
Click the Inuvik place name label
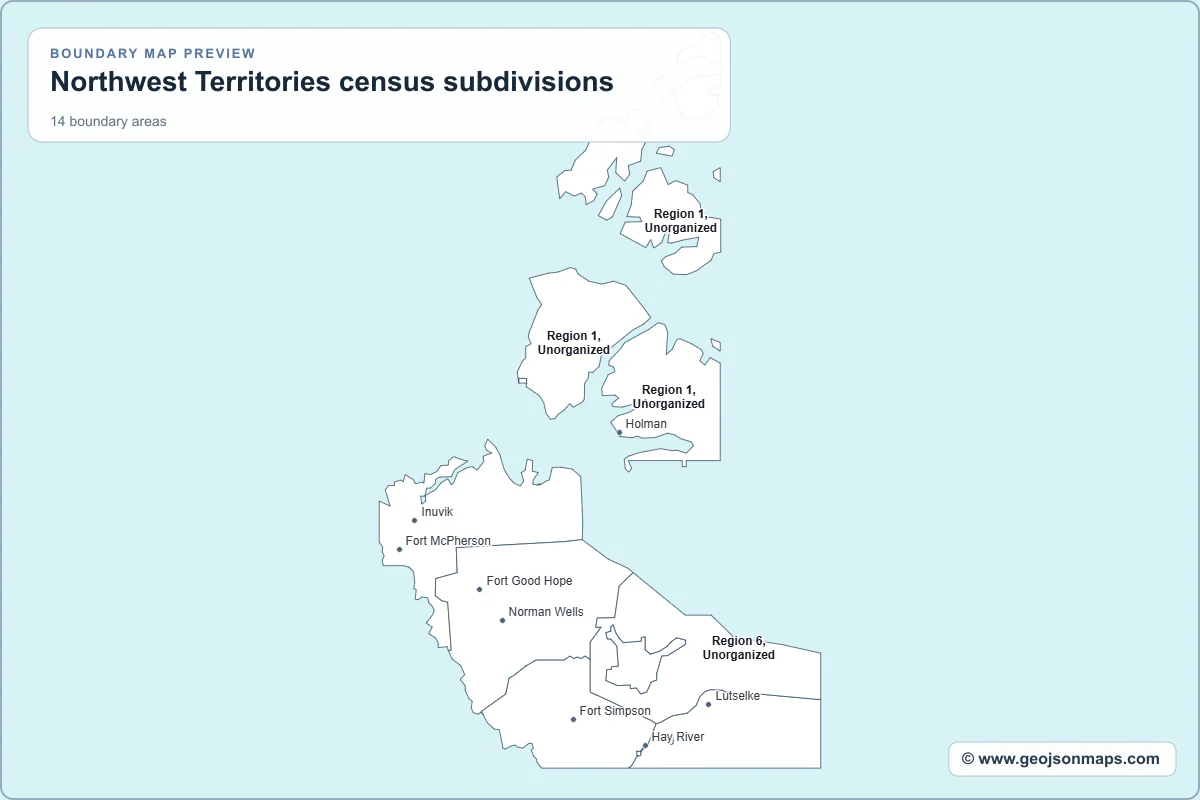437,512
